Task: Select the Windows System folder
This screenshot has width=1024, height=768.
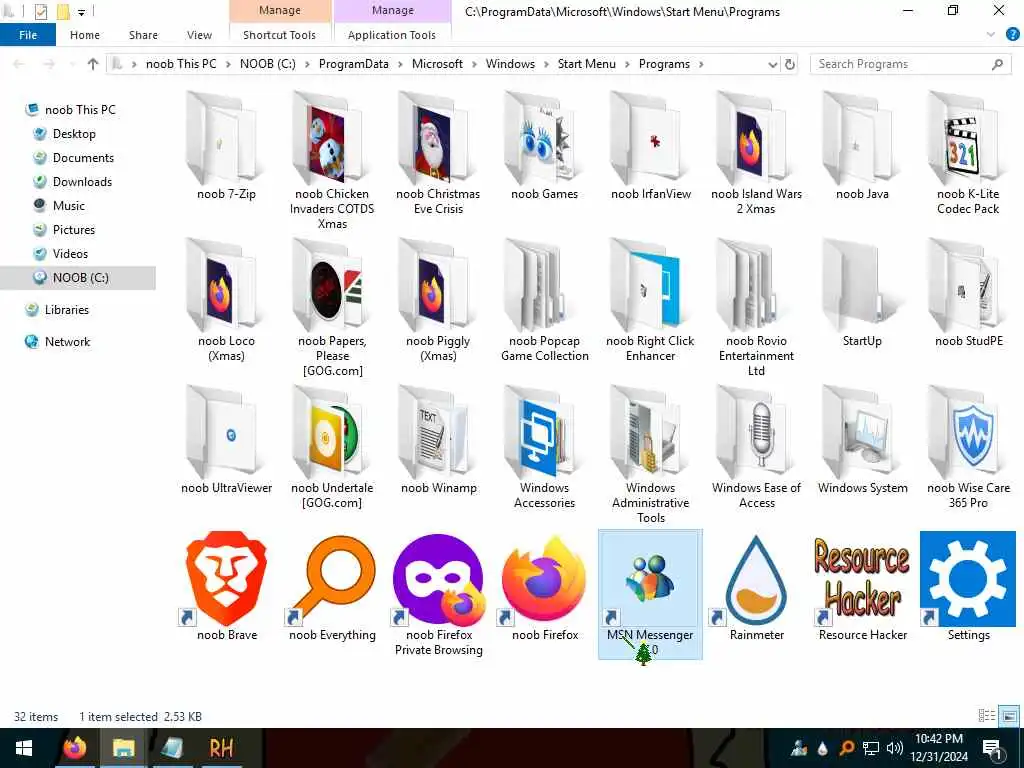Action: (x=862, y=439)
